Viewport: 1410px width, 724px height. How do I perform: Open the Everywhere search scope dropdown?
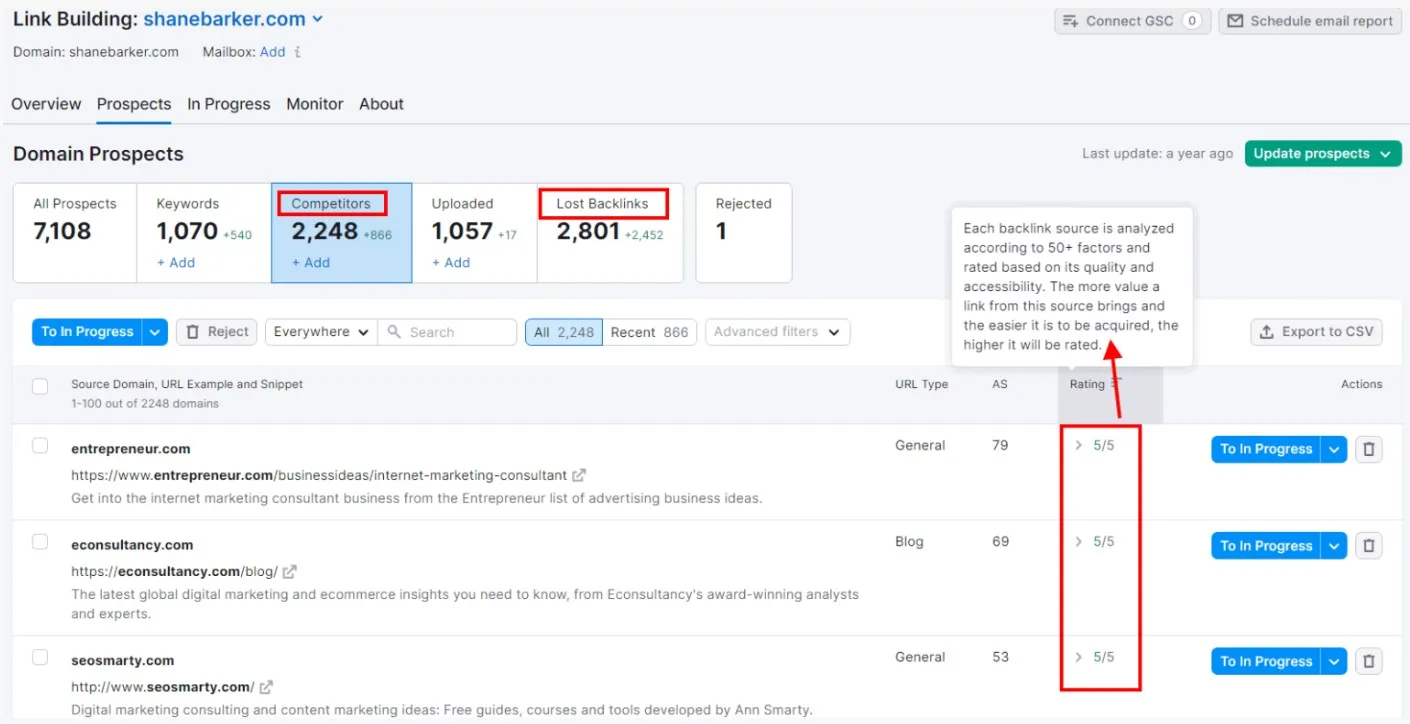click(x=321, y=332)
